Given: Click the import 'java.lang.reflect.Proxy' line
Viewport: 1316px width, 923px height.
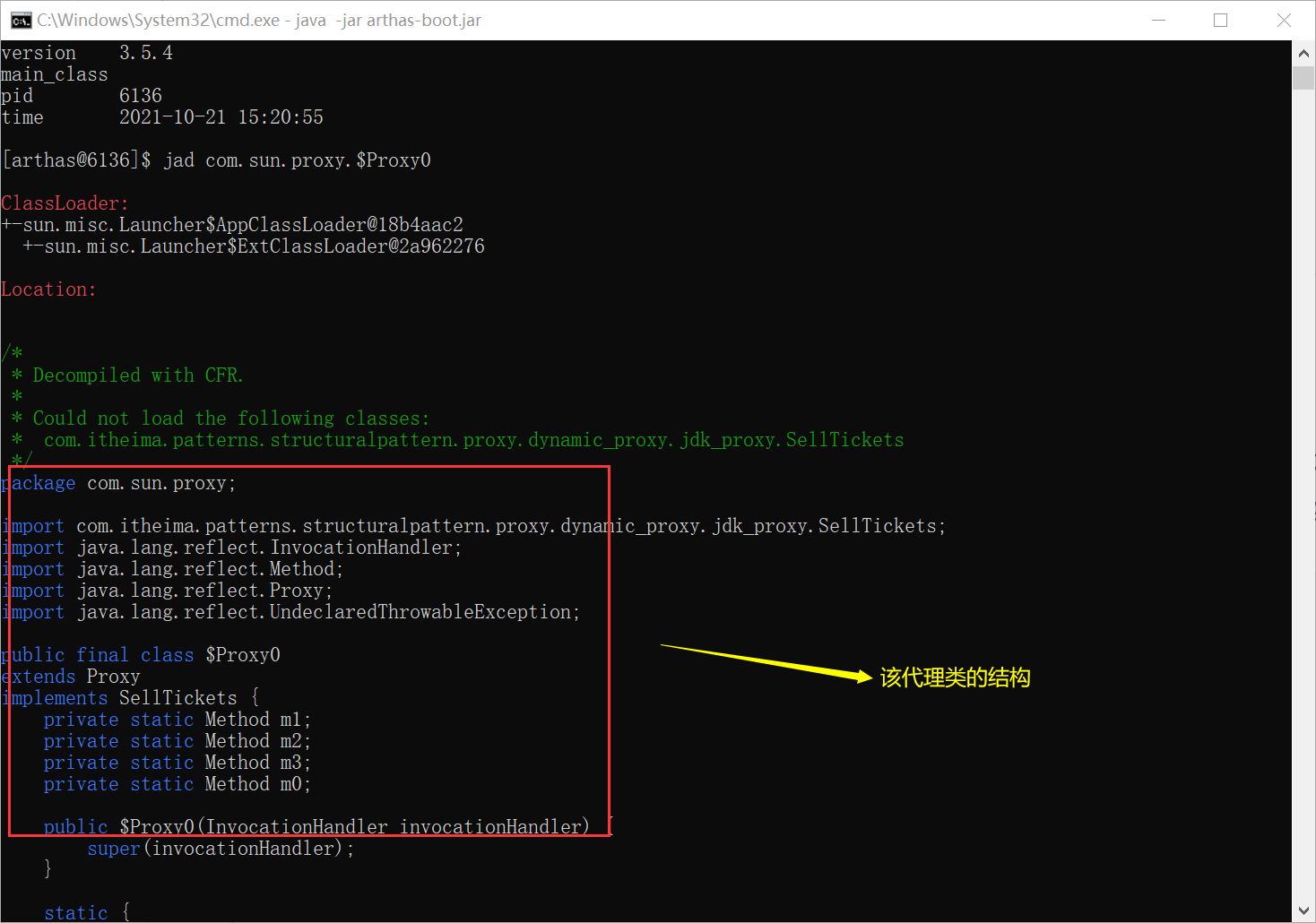Looking at the screenshot, I should [167, 591].
